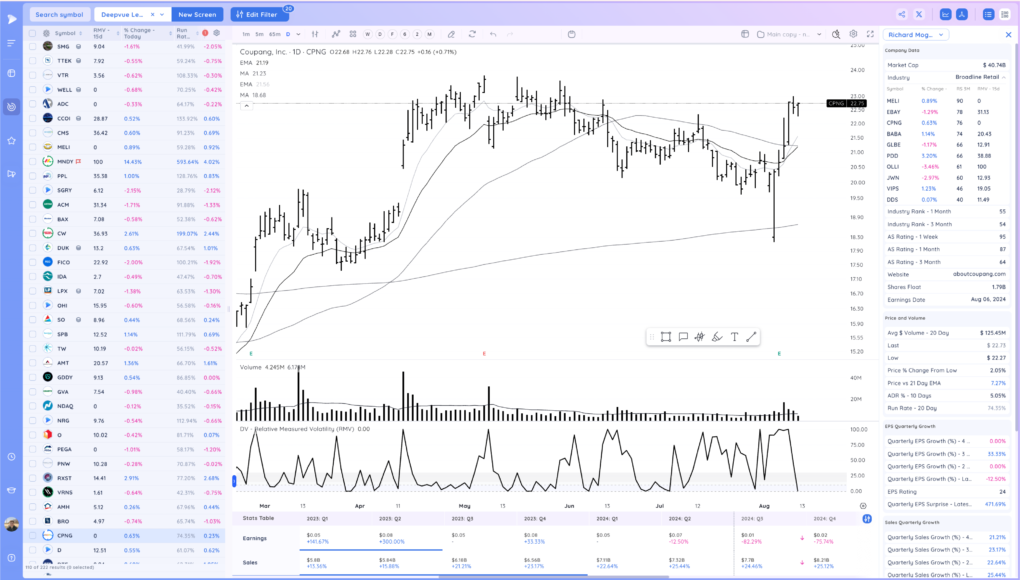The width and height of the screenshot is (1020, 580).
Task: Select the 65m timeframe
Action: (274, 34)
